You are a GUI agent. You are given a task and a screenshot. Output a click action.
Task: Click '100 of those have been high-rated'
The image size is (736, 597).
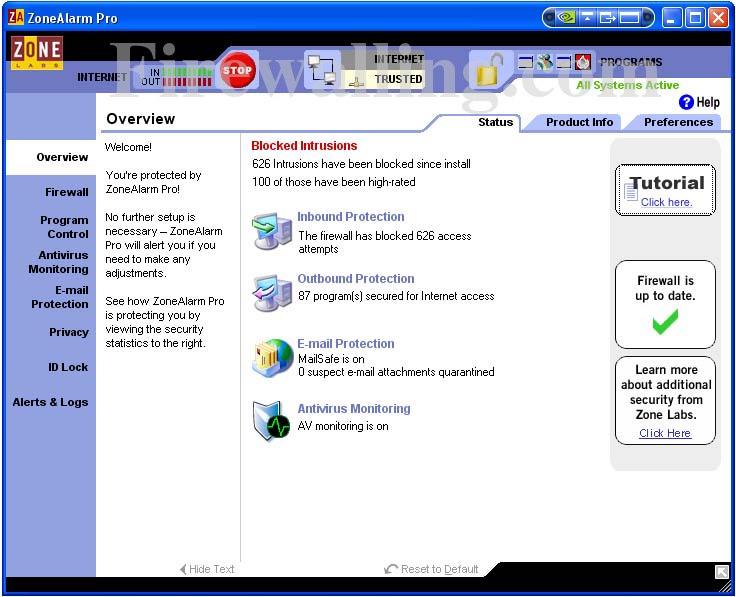tap(333, 182)
